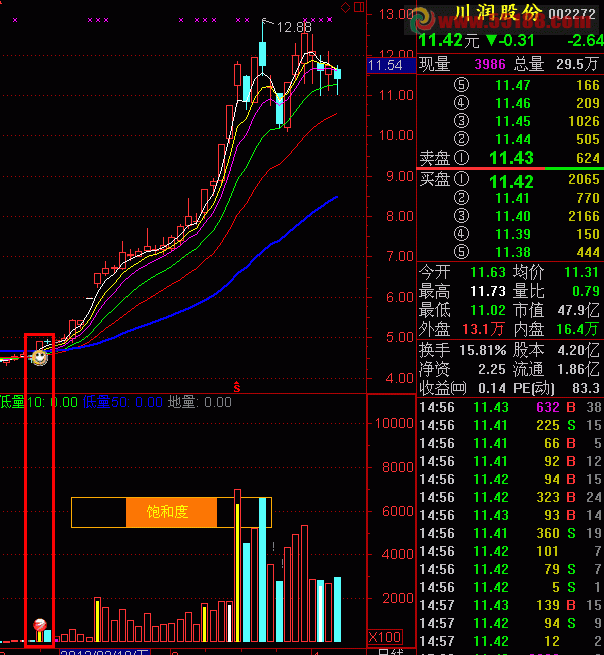Image resolution: width=604 pixels, height=655 pixels.
Task: Select 买盘 level 1 price 11.42
Action: [x=511, y=182]
